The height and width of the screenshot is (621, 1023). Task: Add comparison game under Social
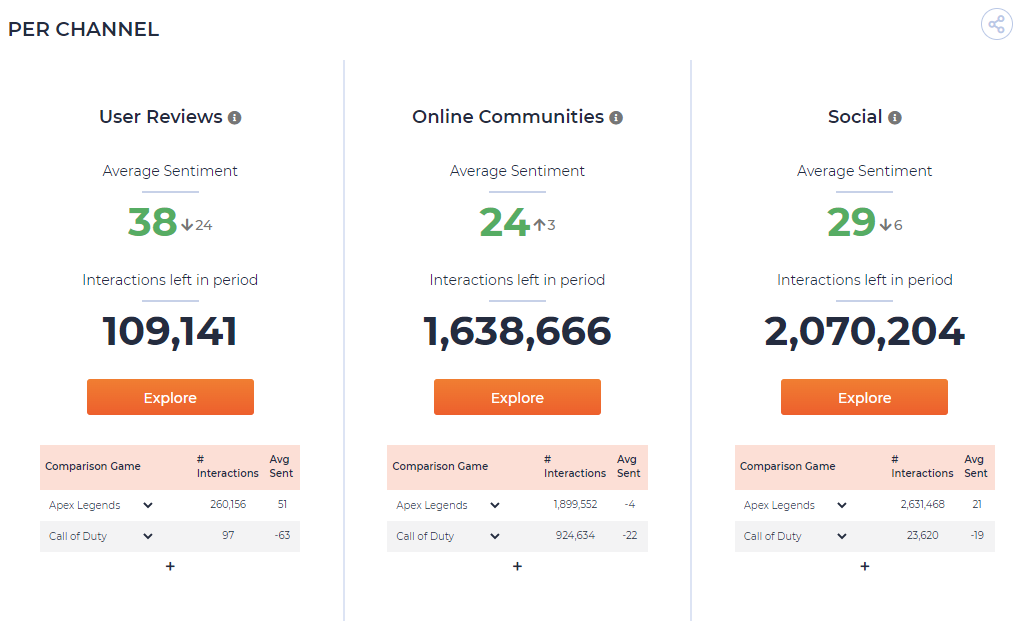(864, 566)
